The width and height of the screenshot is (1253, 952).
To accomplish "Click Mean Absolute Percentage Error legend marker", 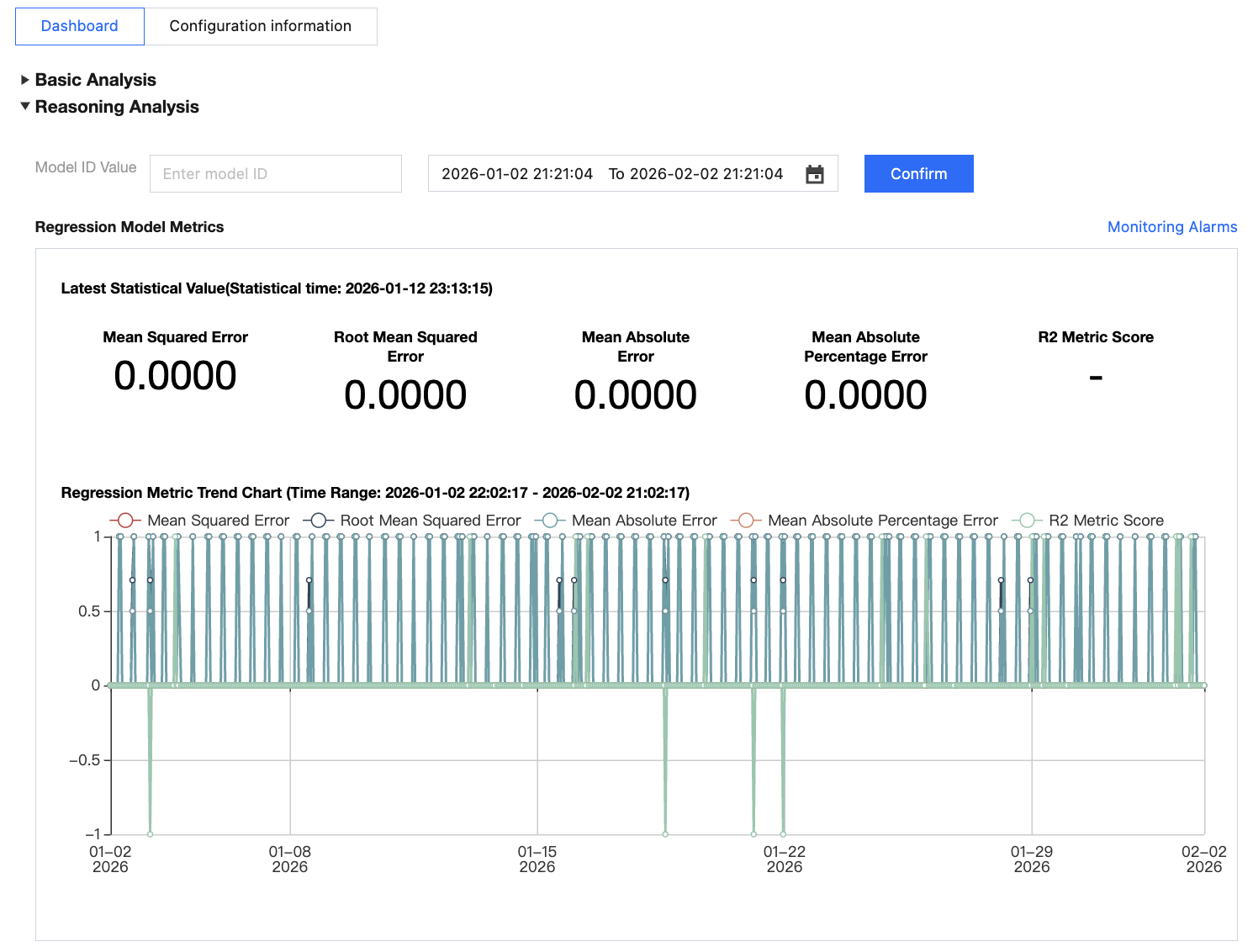I will tap(745, 521).
